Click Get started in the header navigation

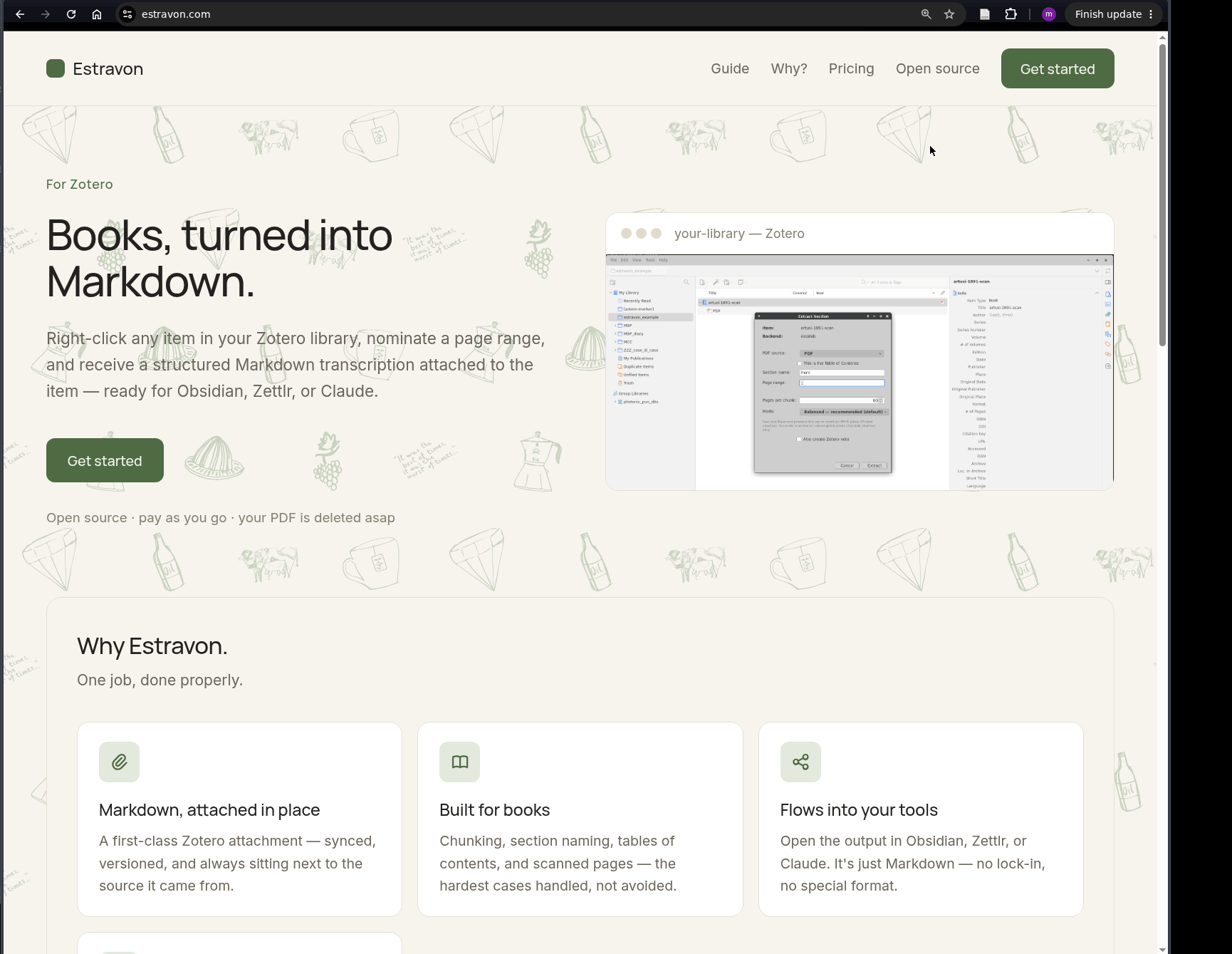[x=1058, y=68]
